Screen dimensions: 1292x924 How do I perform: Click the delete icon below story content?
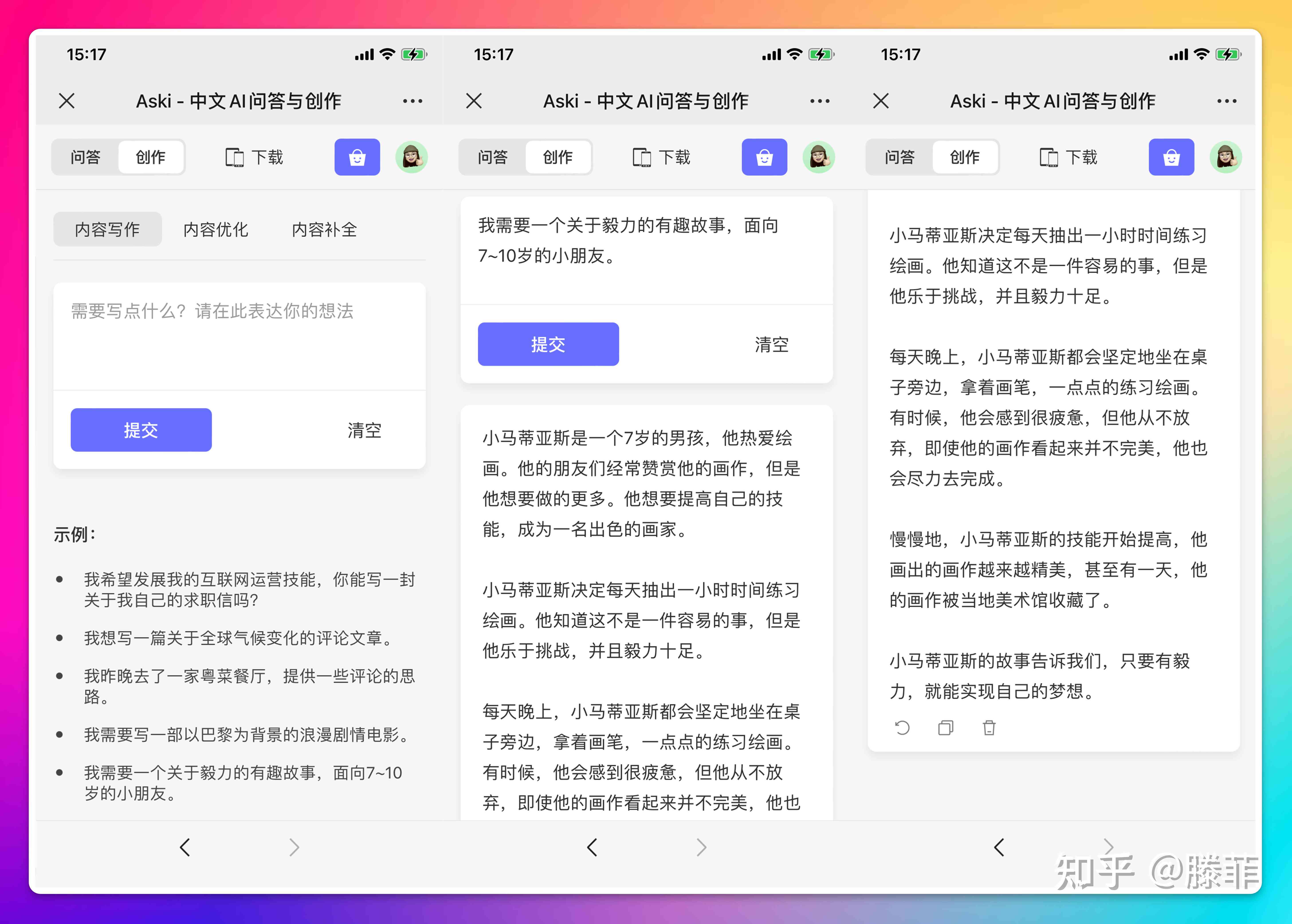(988, 730)
